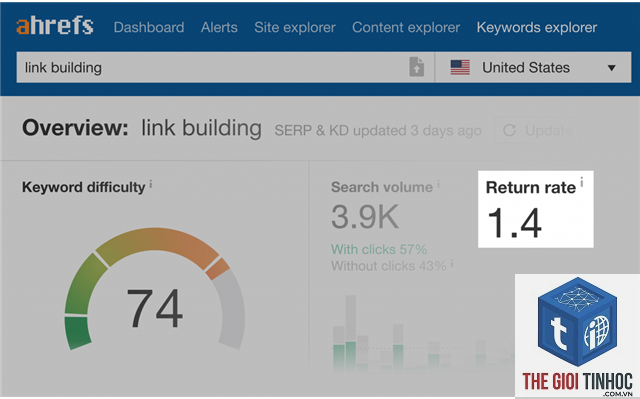Click the Update button

tap(538, 131)
